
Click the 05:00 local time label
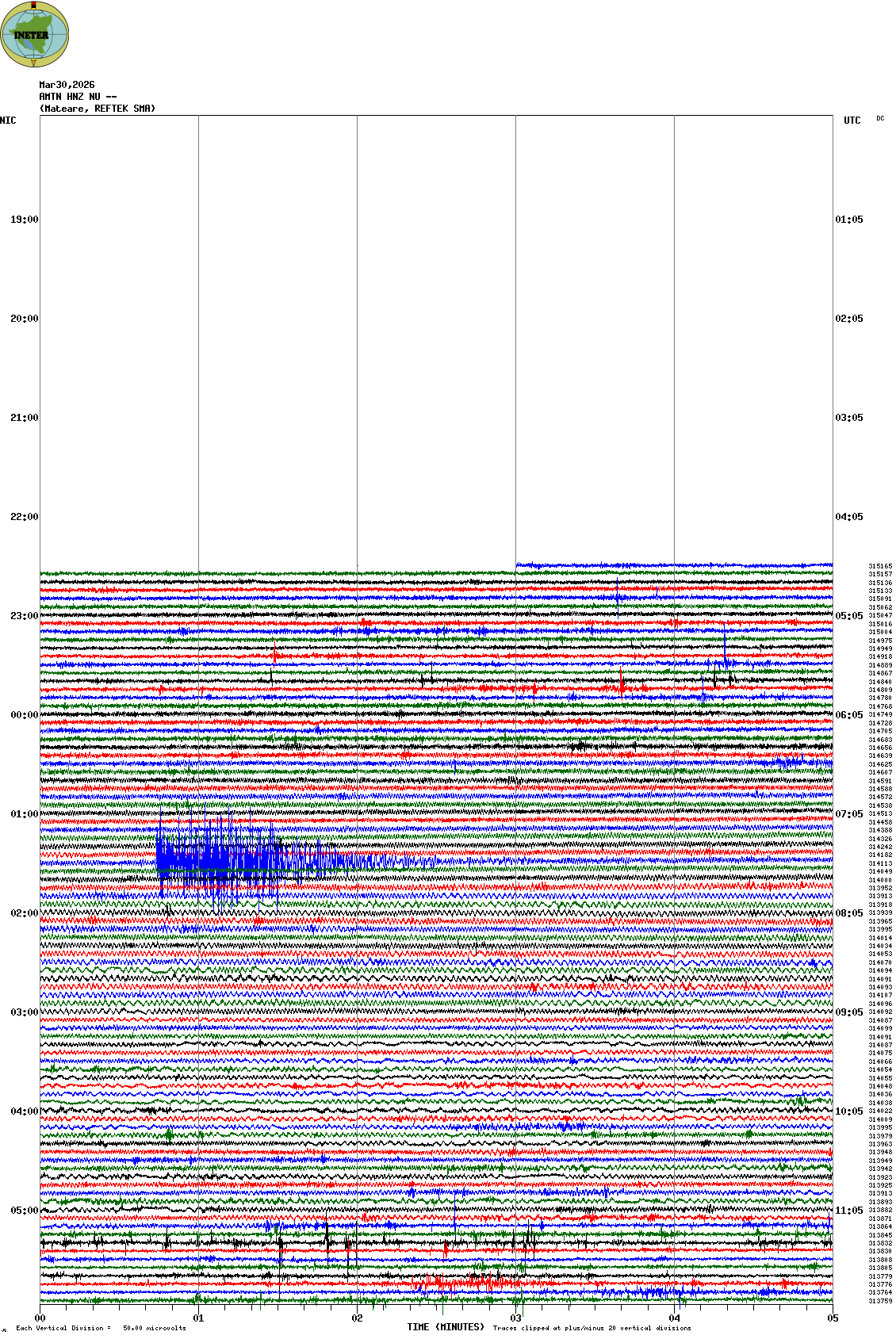[x=24, y=1211]
